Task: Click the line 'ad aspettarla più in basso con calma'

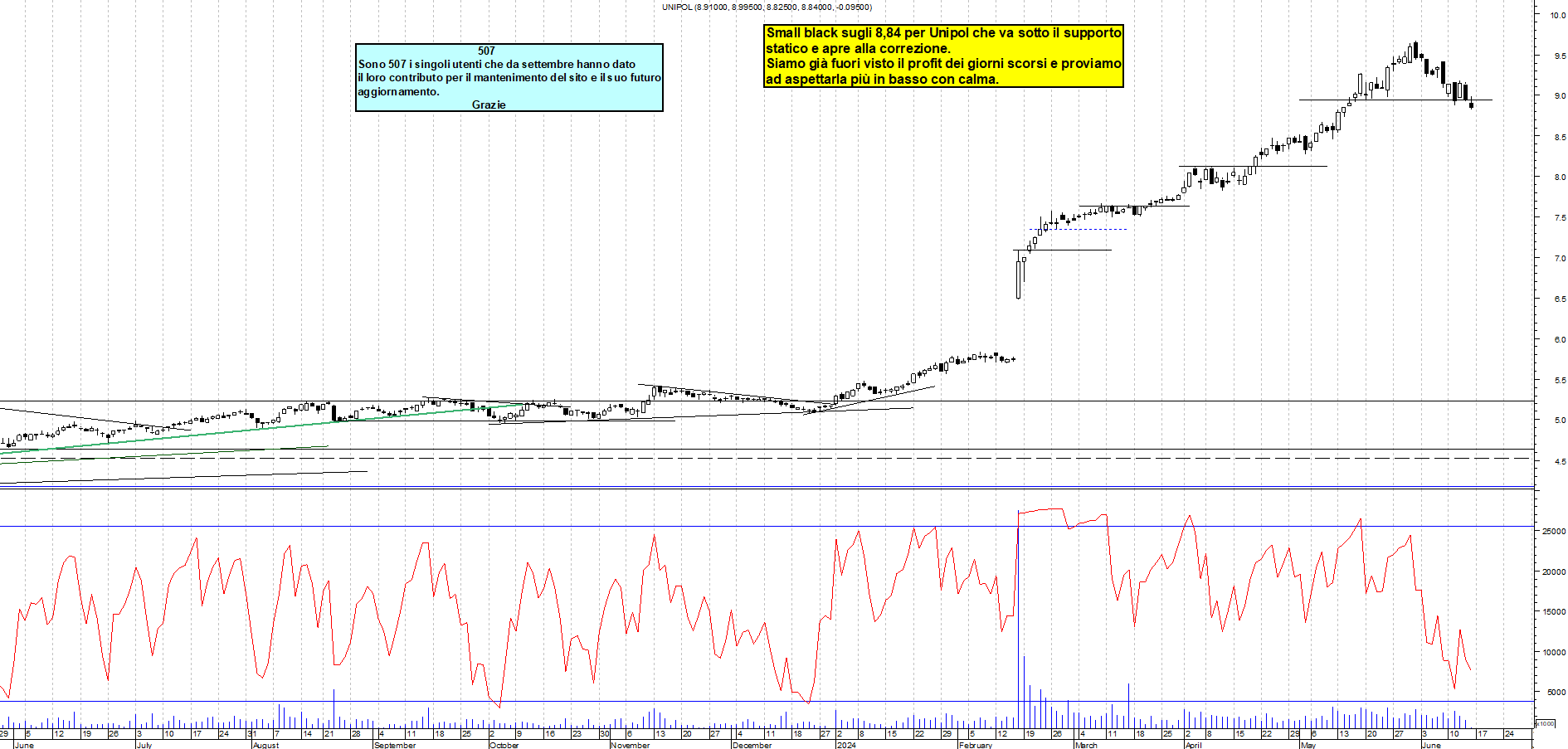Action: tap(882, 80)
